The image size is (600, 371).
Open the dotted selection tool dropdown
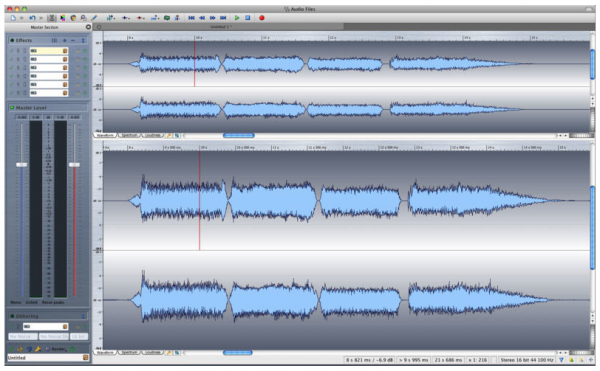tap(155, 18)
